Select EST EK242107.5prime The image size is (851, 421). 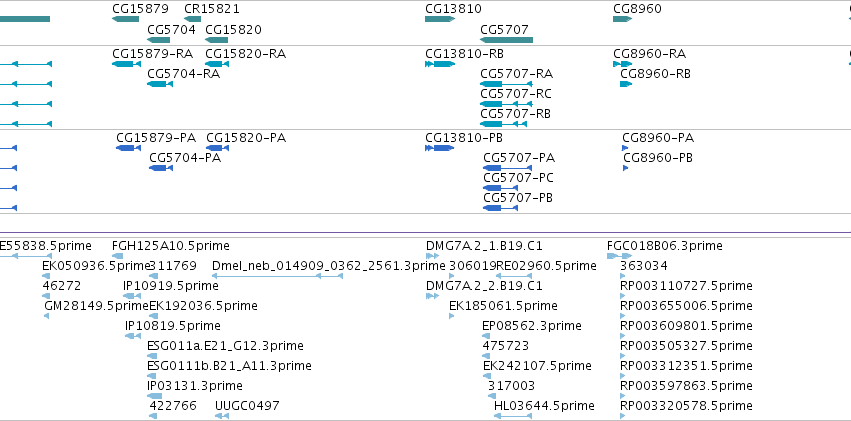point(486,376)
